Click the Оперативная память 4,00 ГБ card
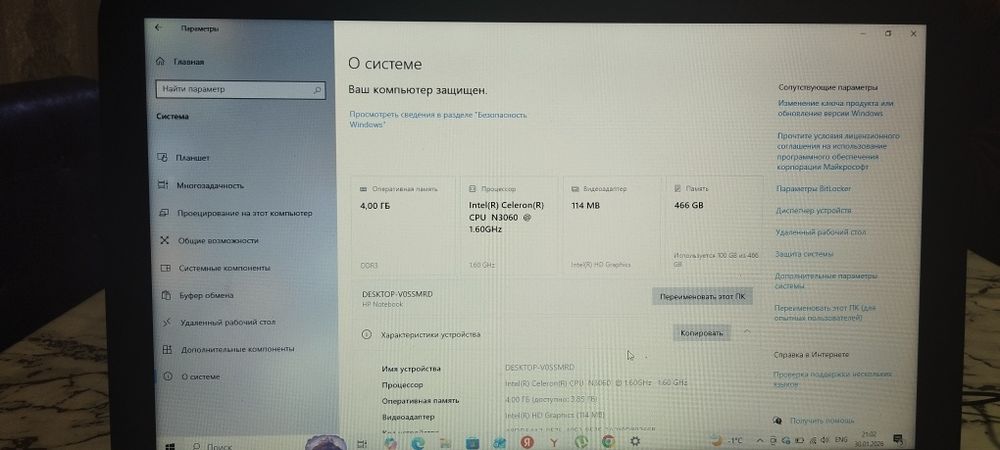The image size is (1000, 450). click(x=404, y=226)
